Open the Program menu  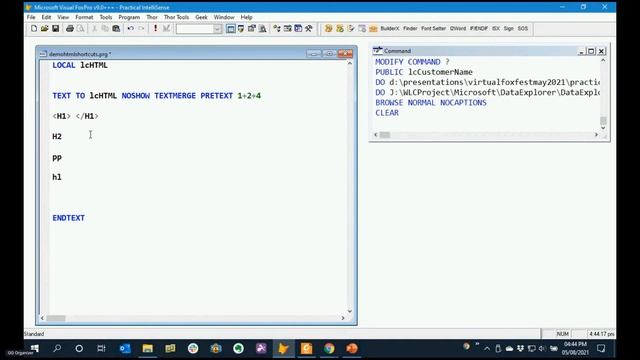pos(129,17)
